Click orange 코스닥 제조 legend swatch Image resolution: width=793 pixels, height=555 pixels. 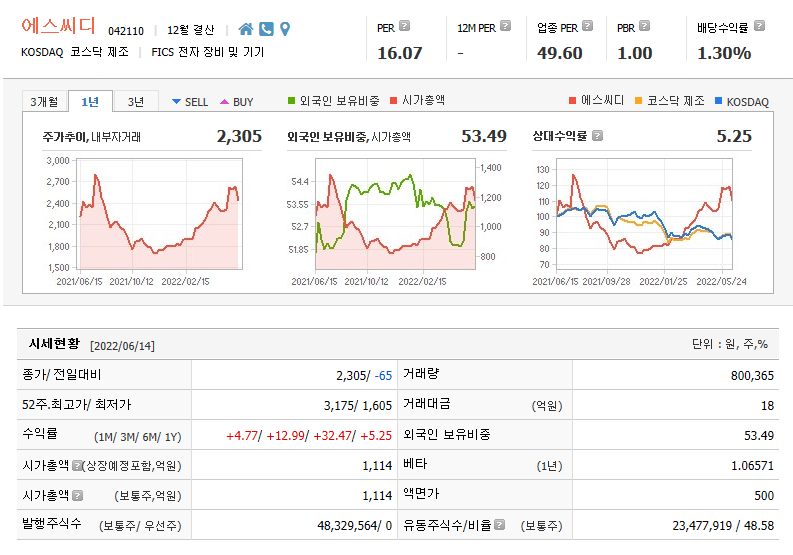pyautogui.click(x=638, y=101)
